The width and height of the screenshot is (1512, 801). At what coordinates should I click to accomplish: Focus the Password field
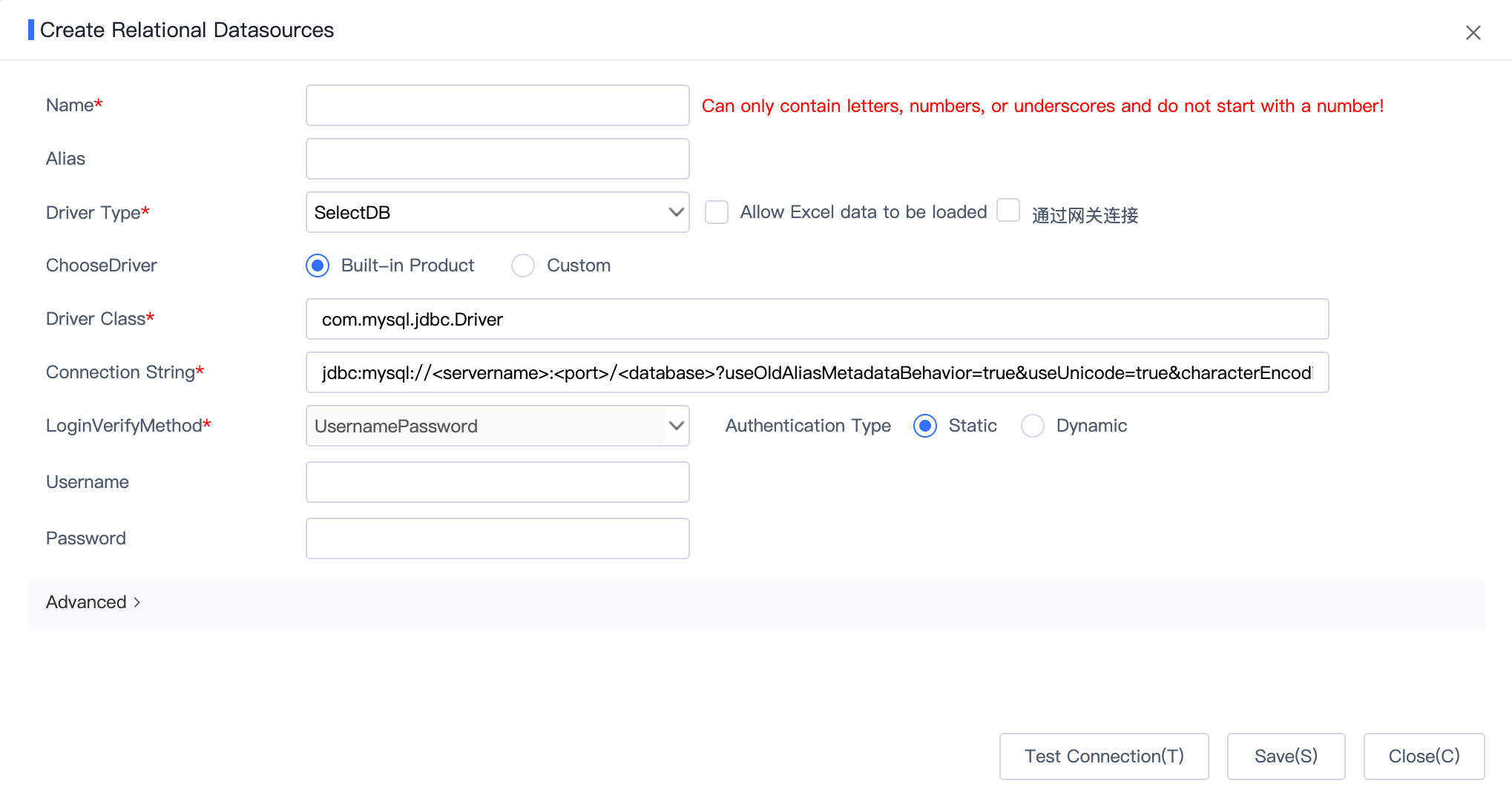coord(497,538)
